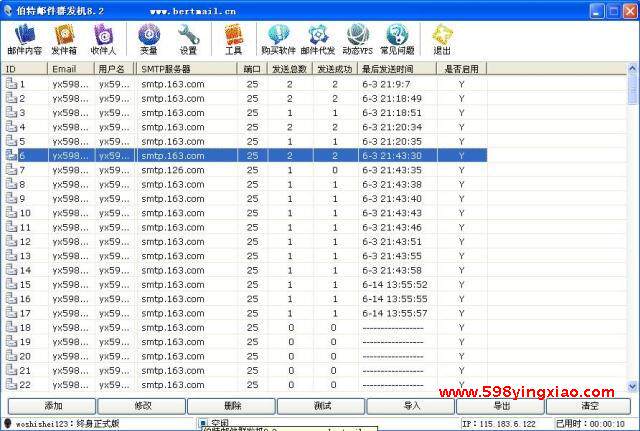Click the 已用时 elapsed time status entry

point(590,424)
